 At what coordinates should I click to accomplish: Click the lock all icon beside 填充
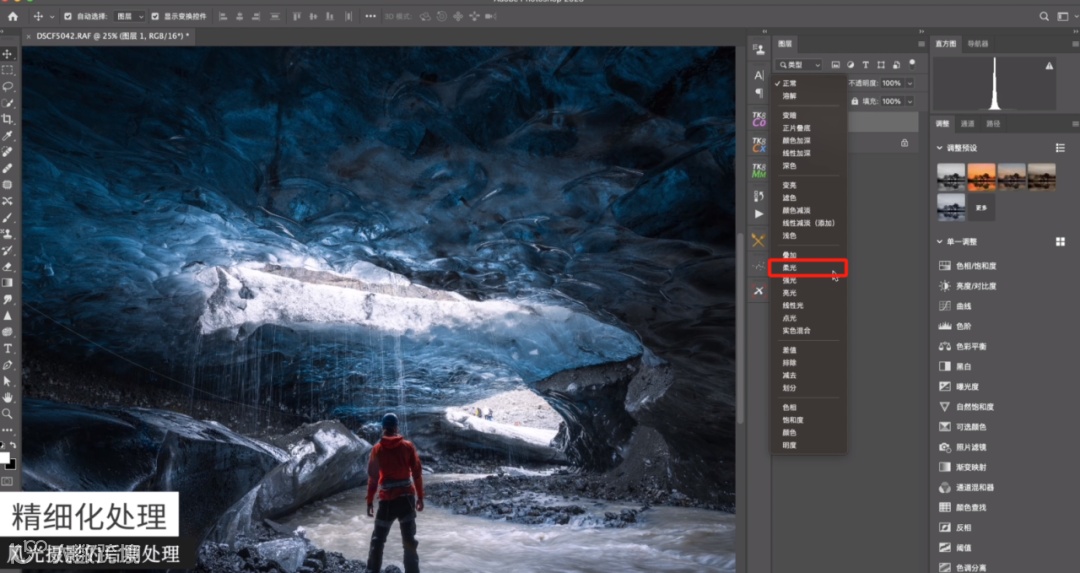[x=855, y=101]
